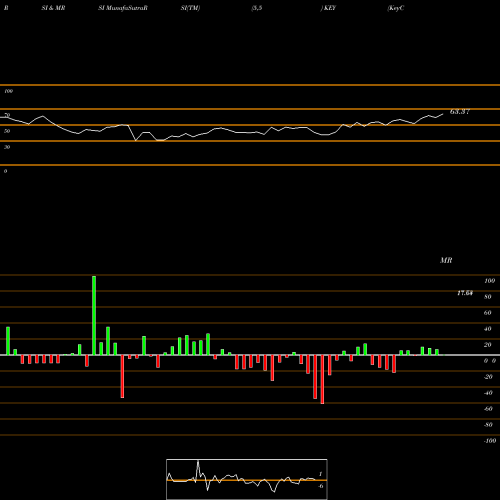The height and width of the screenshot is (500, 500).
Task: Click the RSI axis label 100
Action: pyautogui.click(x=9, y=91)
